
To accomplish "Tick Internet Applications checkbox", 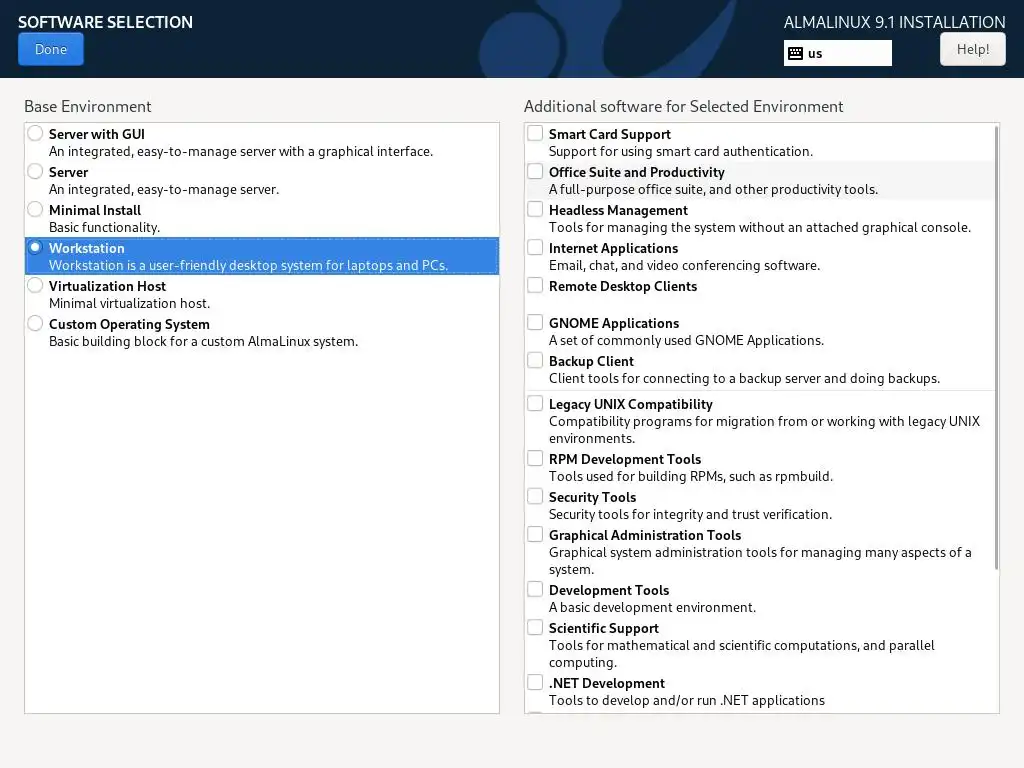I will point(536,247).
